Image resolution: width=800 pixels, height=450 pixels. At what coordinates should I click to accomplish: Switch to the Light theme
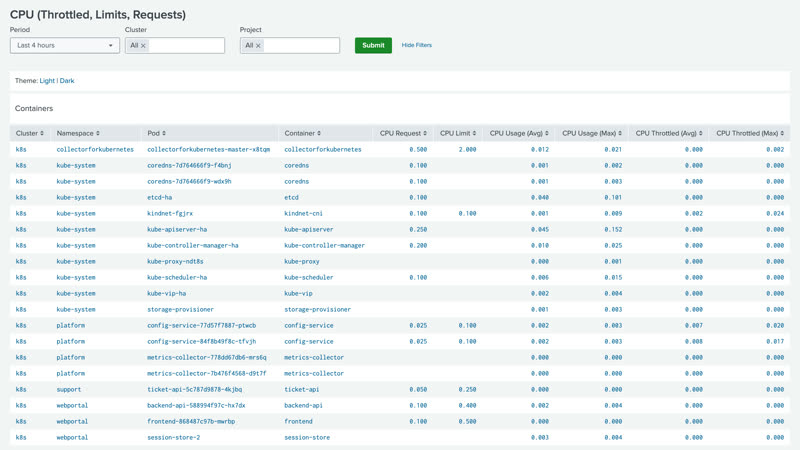(47, 81)
